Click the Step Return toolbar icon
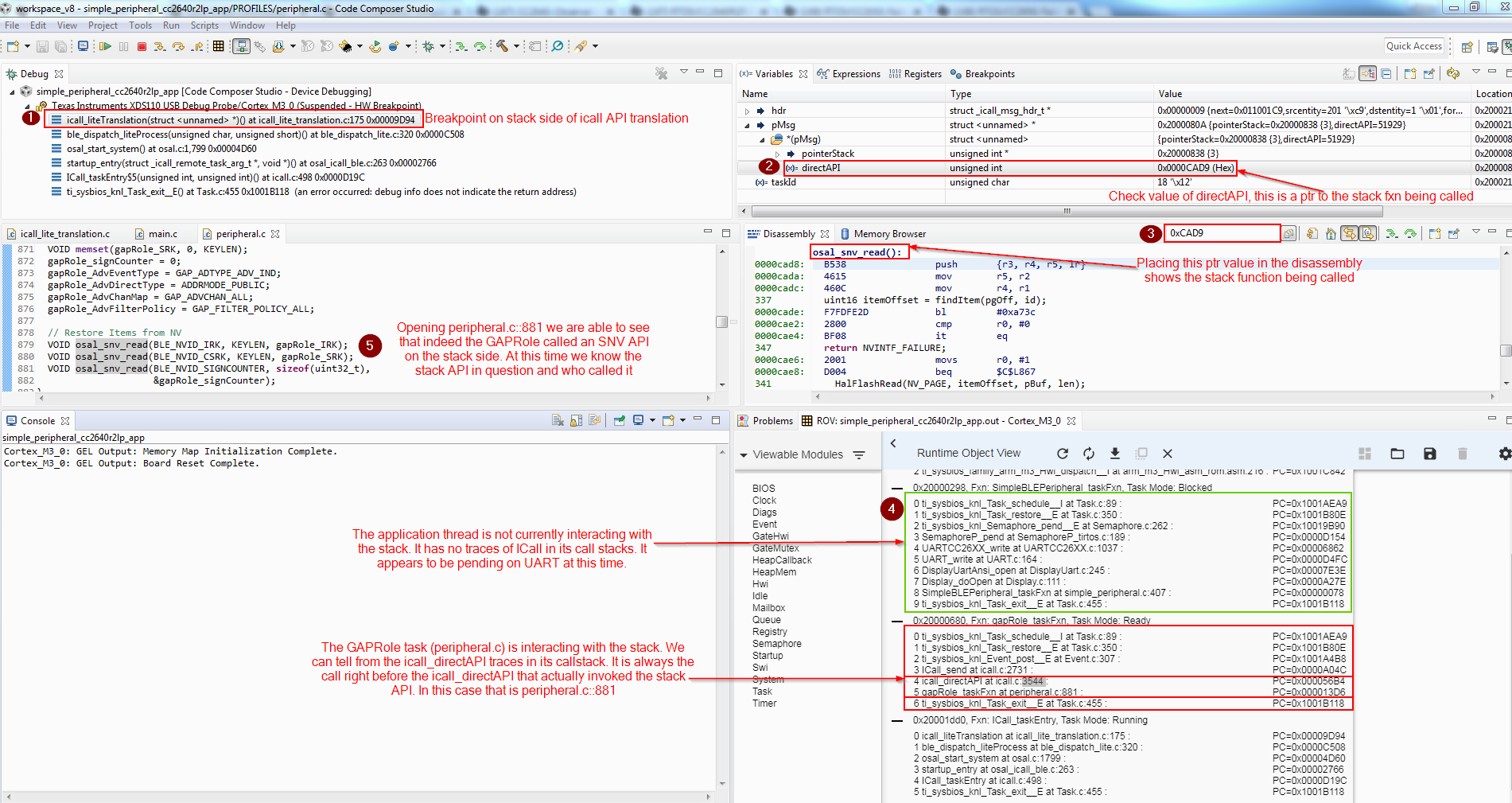 [197, 47]
